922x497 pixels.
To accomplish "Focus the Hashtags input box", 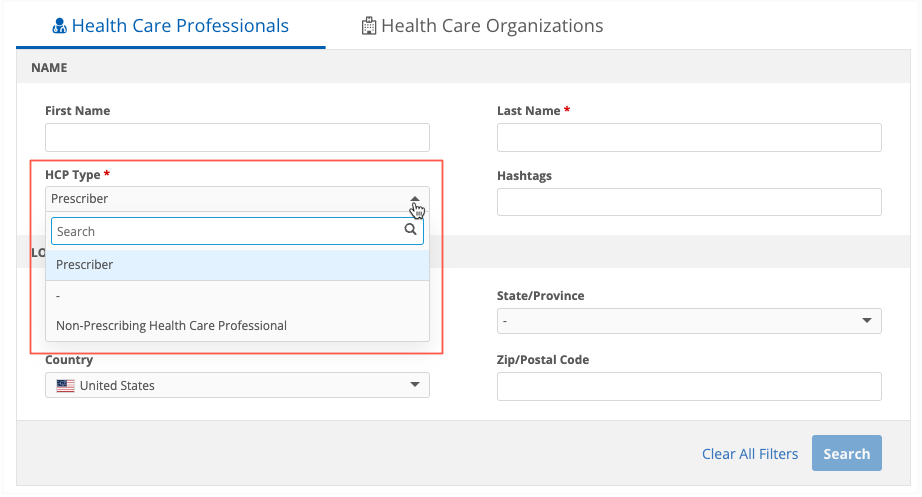I will click(688, 202).
